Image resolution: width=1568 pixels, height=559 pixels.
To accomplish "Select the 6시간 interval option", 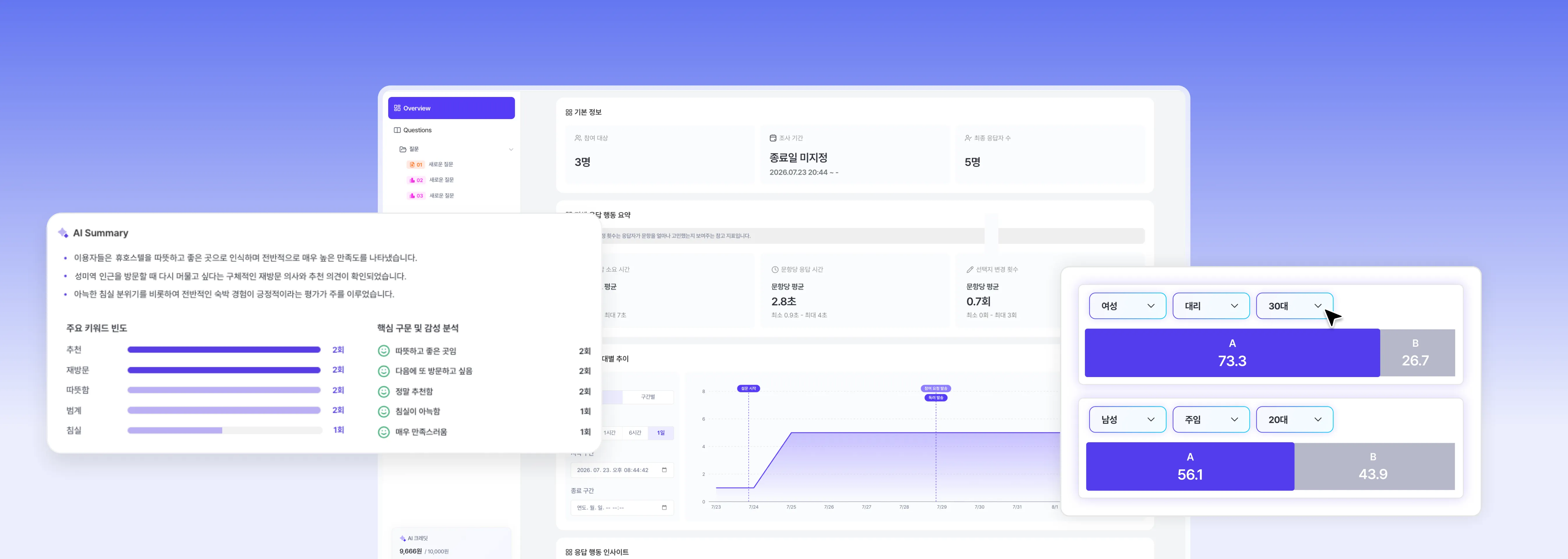I will coord(635,433).
